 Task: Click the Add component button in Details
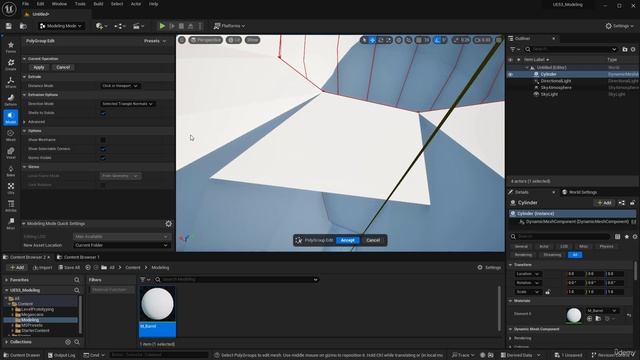pos(604,203)
